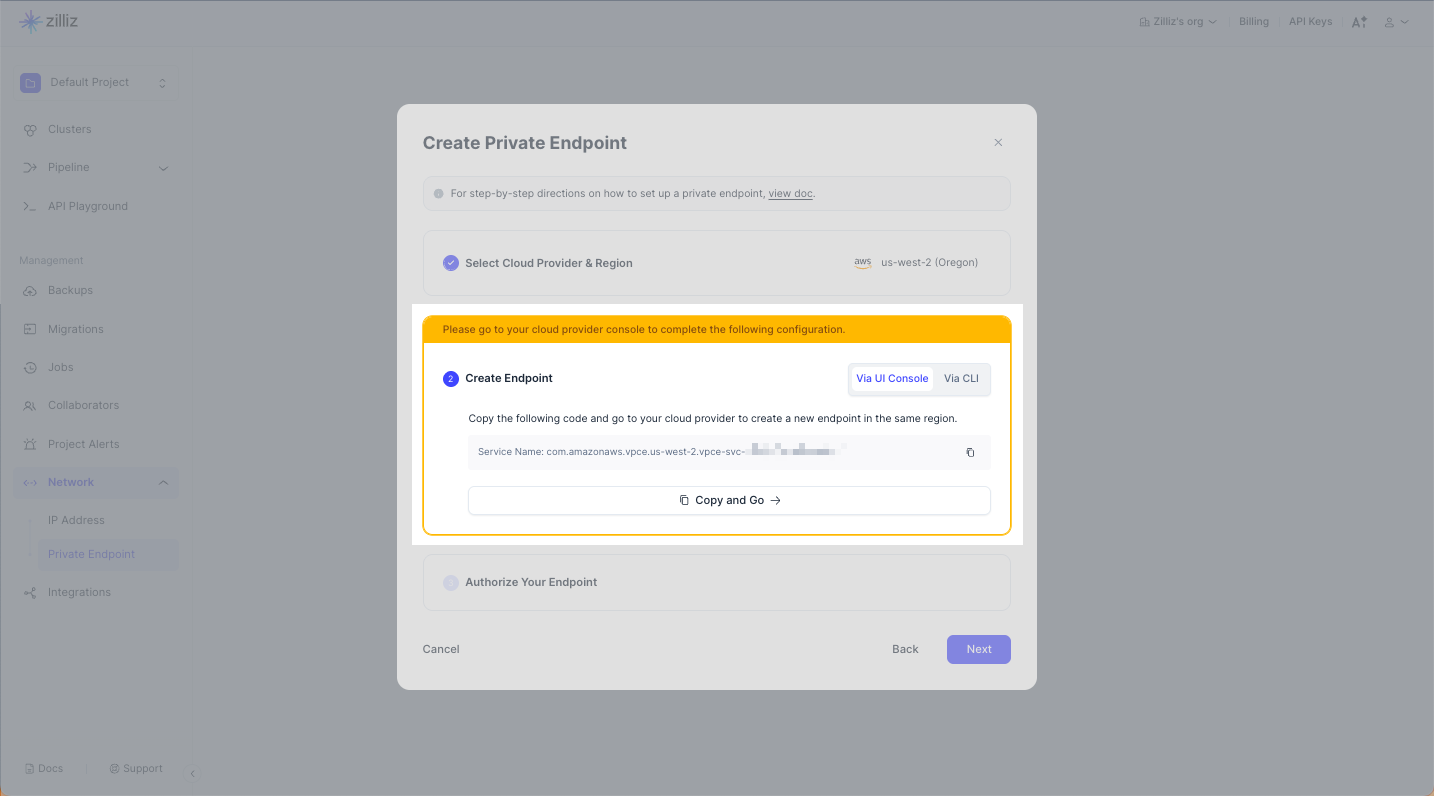Click the Migrations sidebar icon
1434x796 pixels.
pos(30,329)
